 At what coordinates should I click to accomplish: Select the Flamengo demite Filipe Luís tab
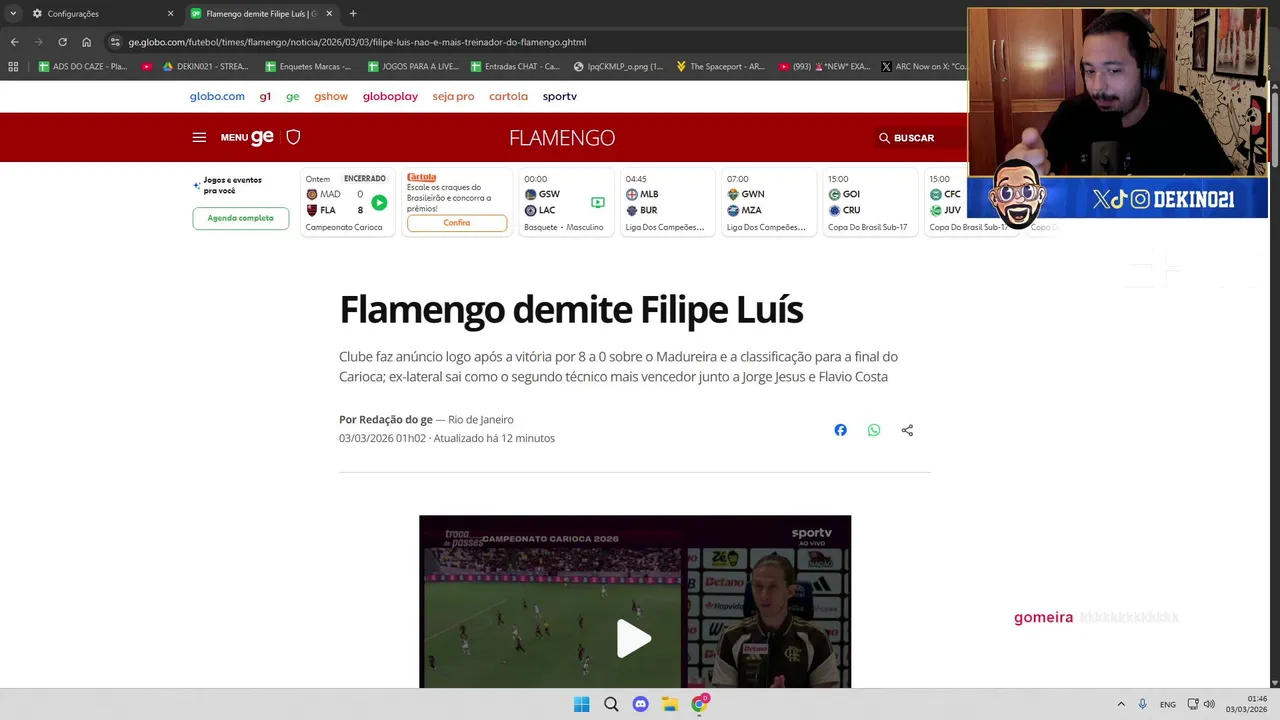pos(262,14)
